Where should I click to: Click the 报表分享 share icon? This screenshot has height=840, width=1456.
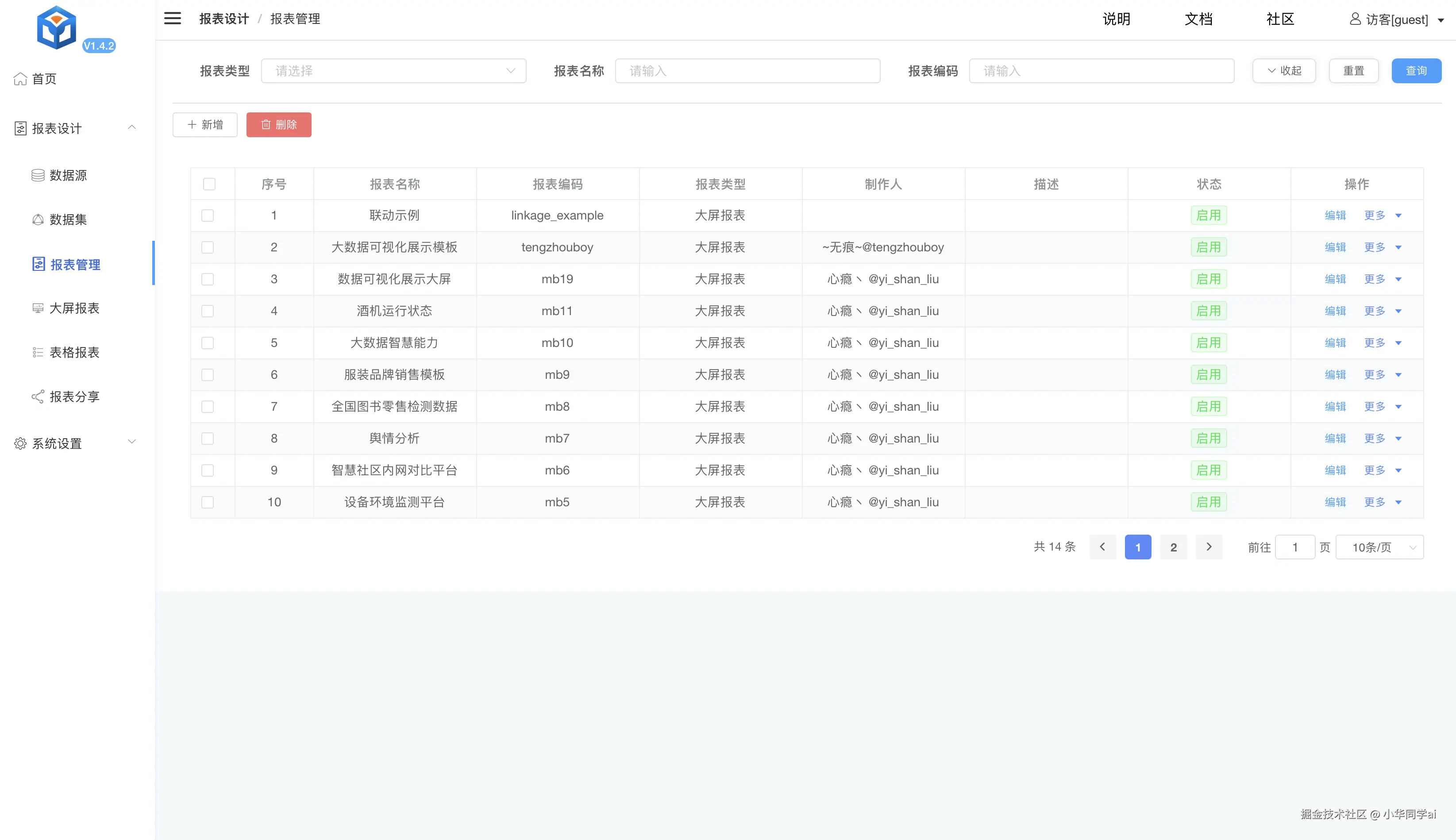[x=38, y=397]
